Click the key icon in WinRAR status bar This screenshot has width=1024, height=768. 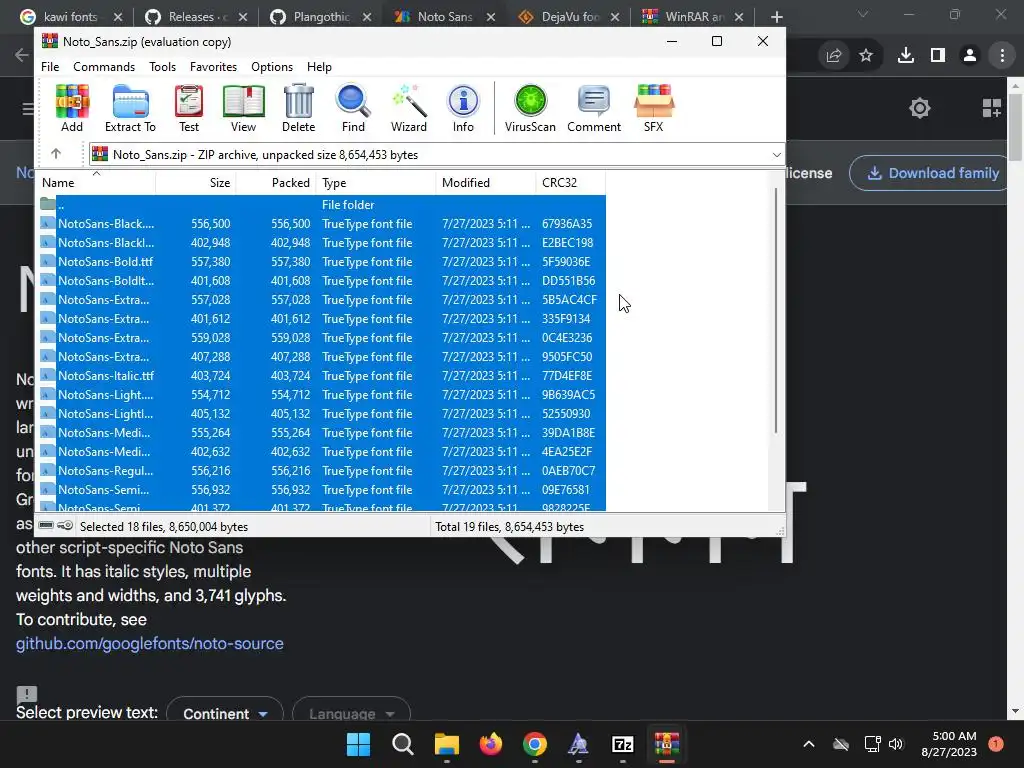65,526
